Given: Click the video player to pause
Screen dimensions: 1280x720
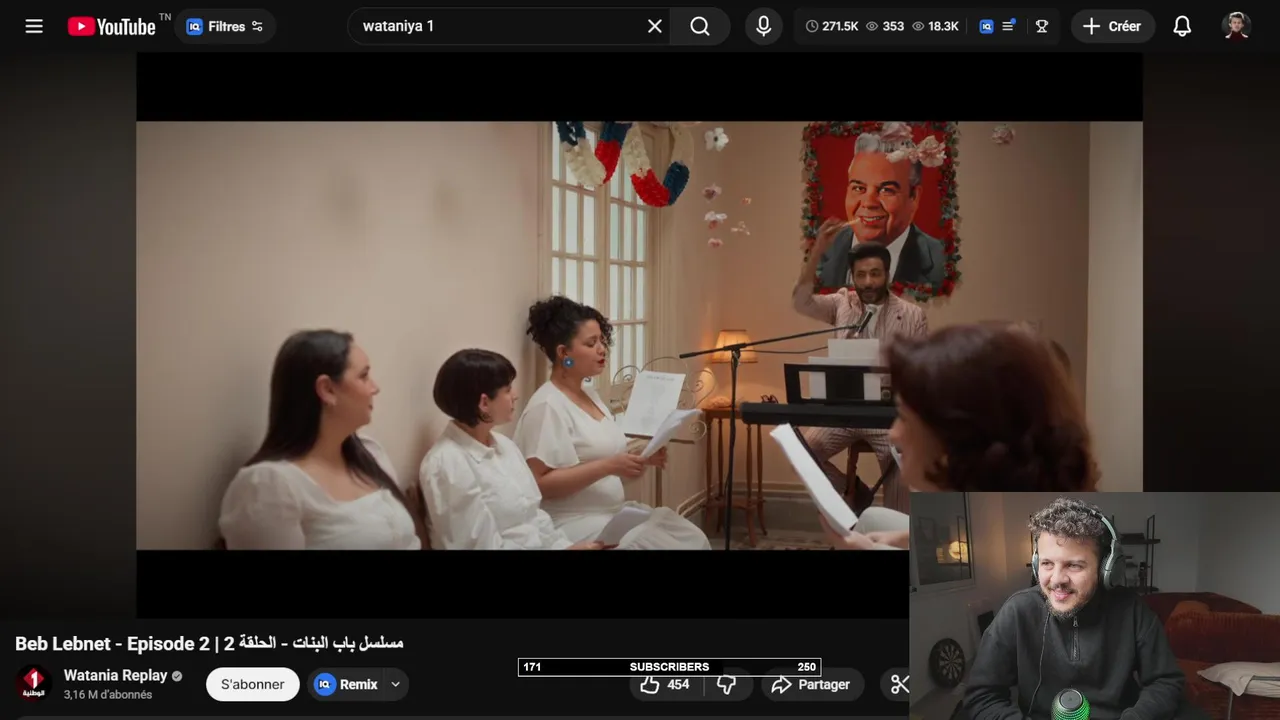Looking at the screenshot, I should click(x=639, y=335).
